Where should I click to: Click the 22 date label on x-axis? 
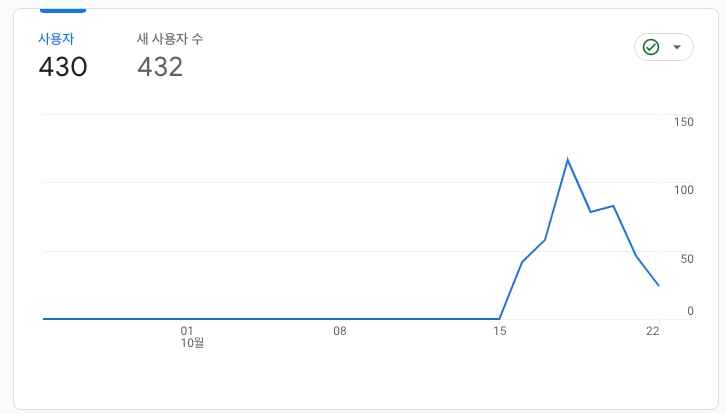(x=653, y=331)
